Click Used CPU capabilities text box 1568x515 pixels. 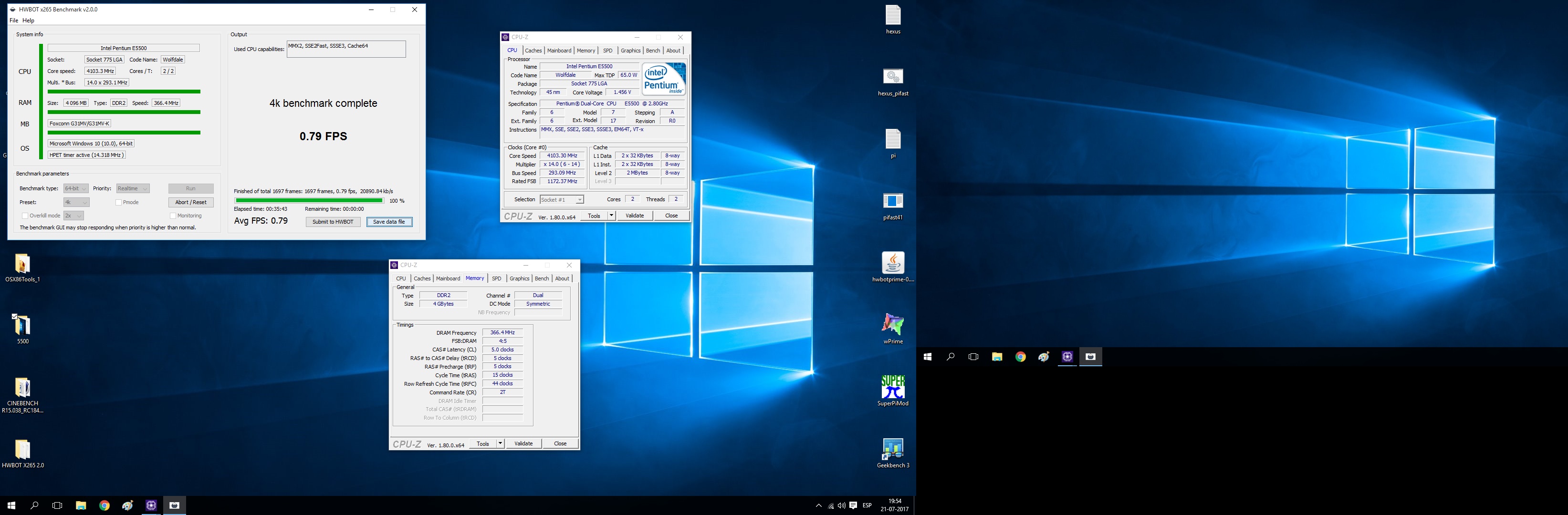pyautogui.click(x=346, y=49)
